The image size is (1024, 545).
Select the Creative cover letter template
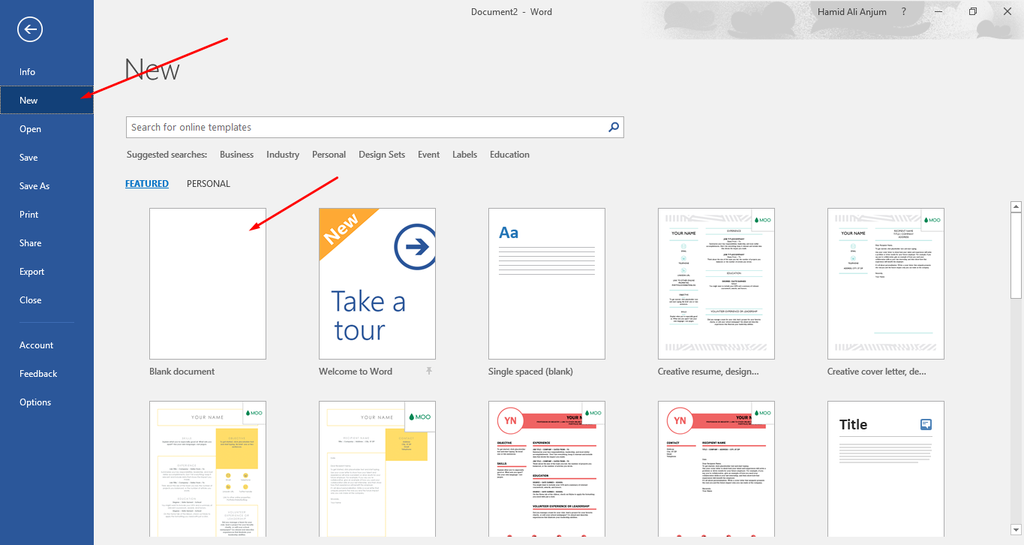coord(886,284)
